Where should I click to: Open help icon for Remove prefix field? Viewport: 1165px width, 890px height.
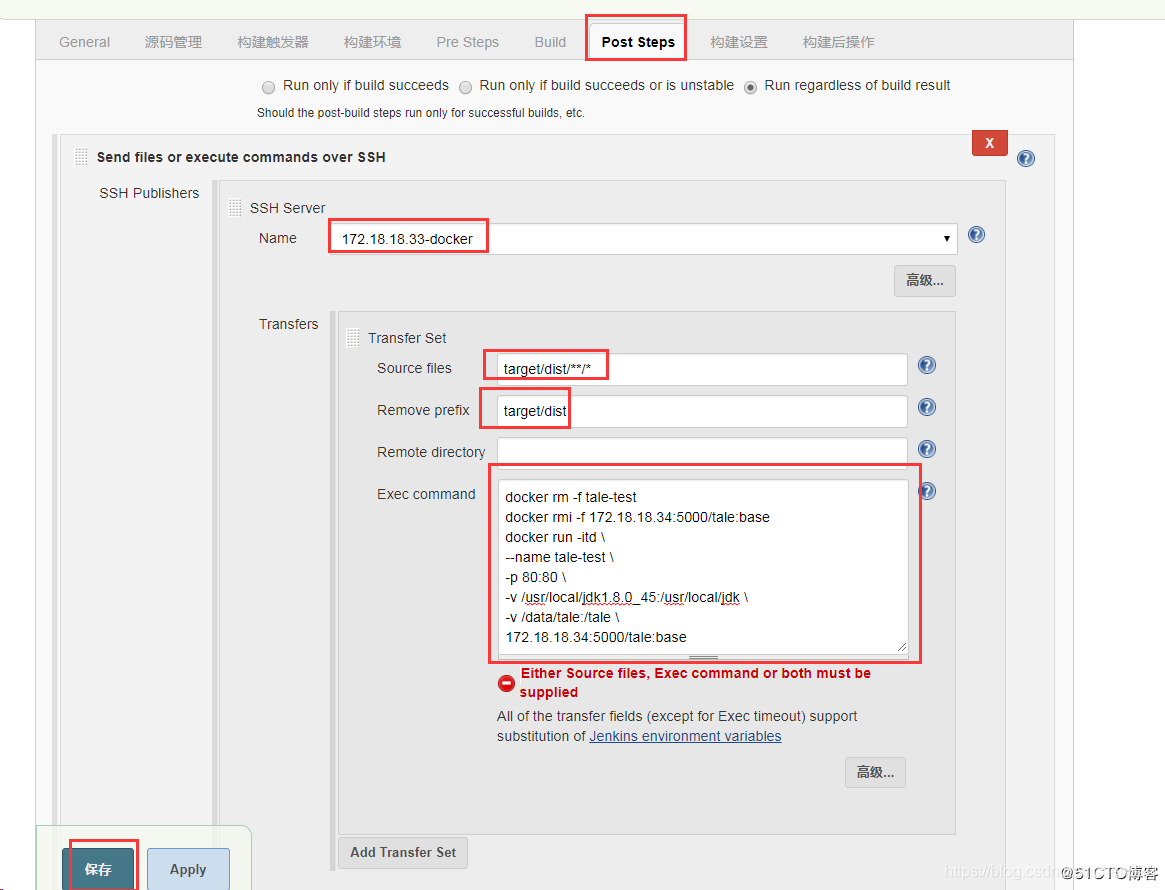[x=927, y=407]
